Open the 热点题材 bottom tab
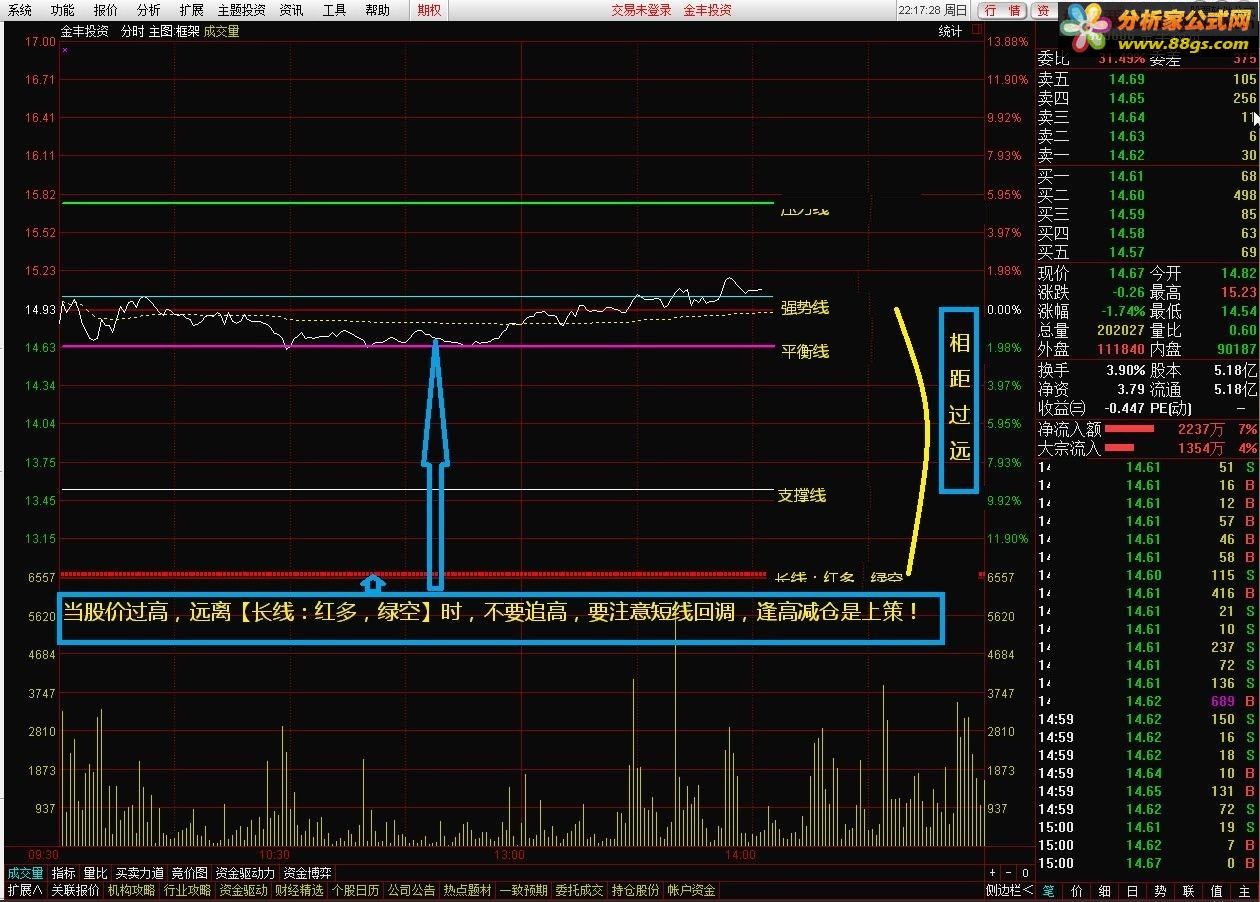This screenshot has height=902, width=1260. pyautogui.click(x=468, y=890)
